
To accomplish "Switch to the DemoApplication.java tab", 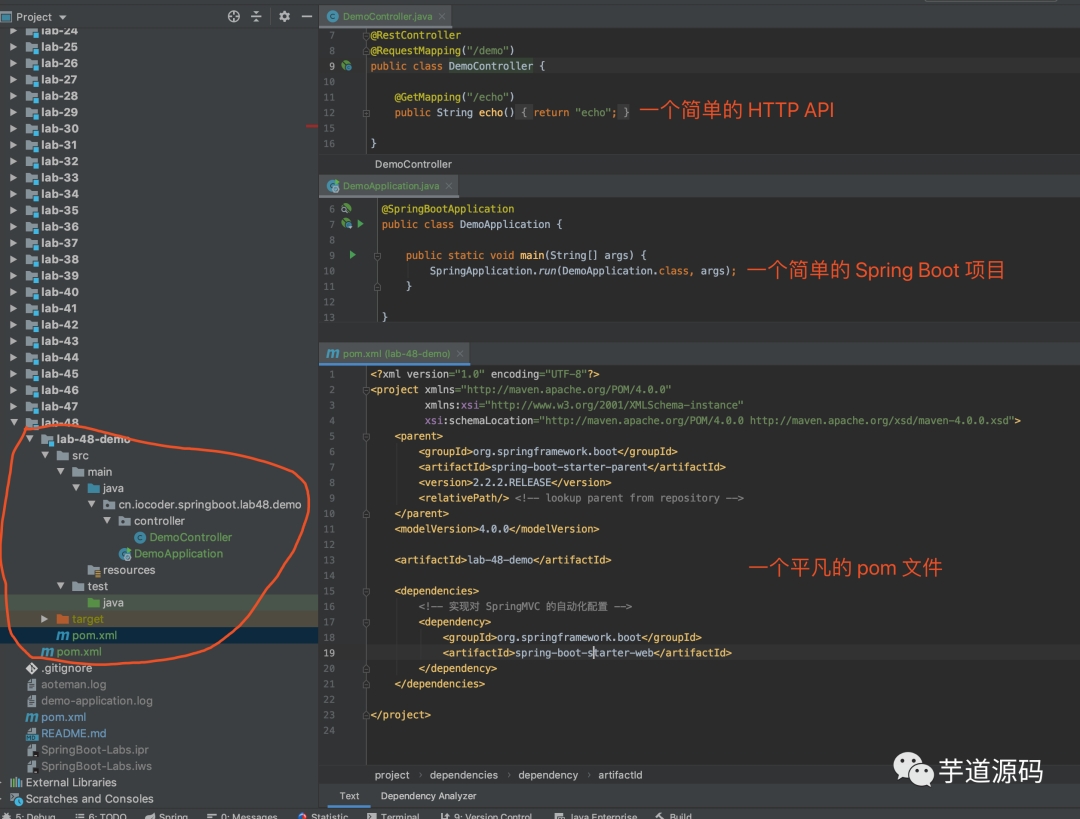I will pos(389,186).
